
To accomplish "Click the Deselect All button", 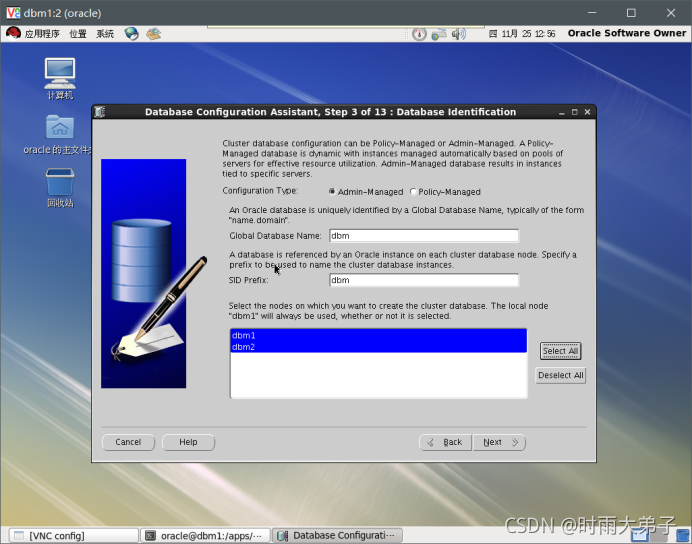I will [560, 375].
